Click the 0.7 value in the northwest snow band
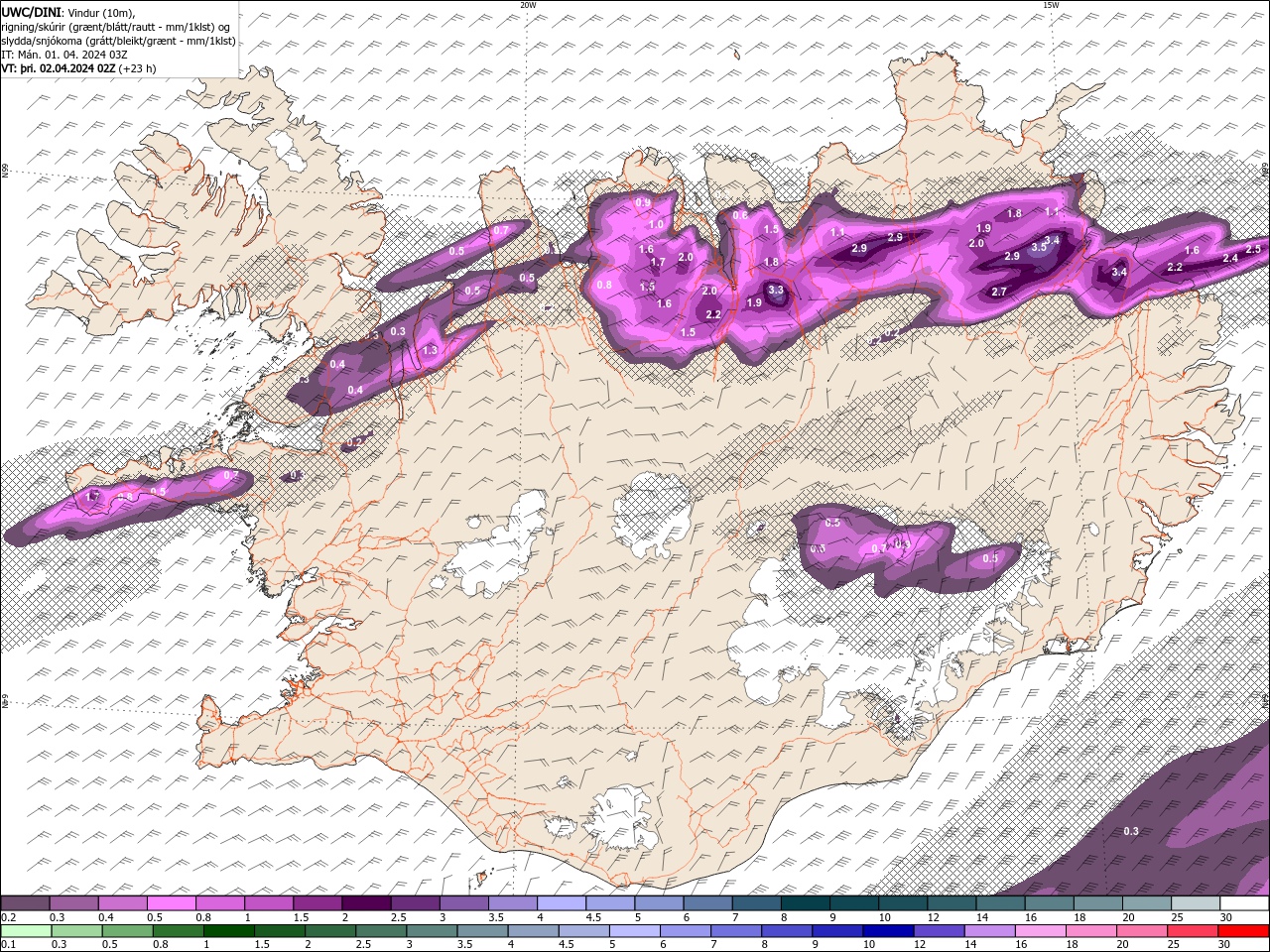 point(501,230)
